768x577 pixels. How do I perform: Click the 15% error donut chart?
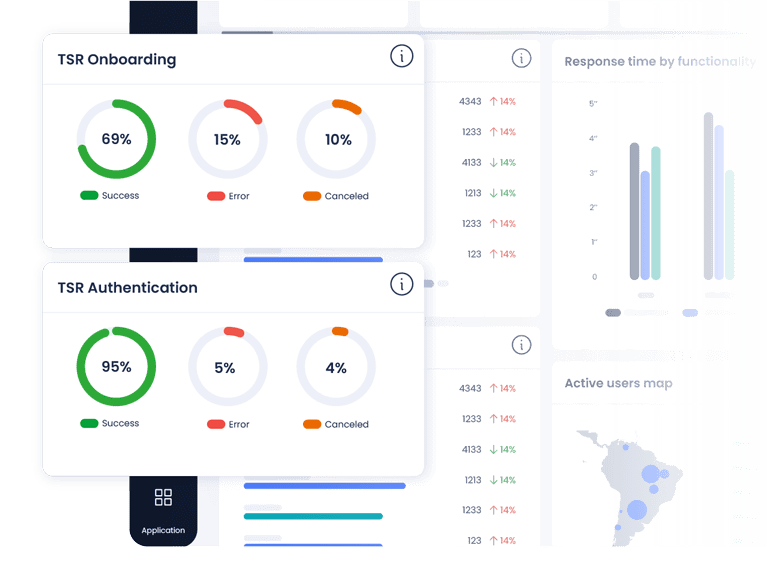click(x=228, y=139)
